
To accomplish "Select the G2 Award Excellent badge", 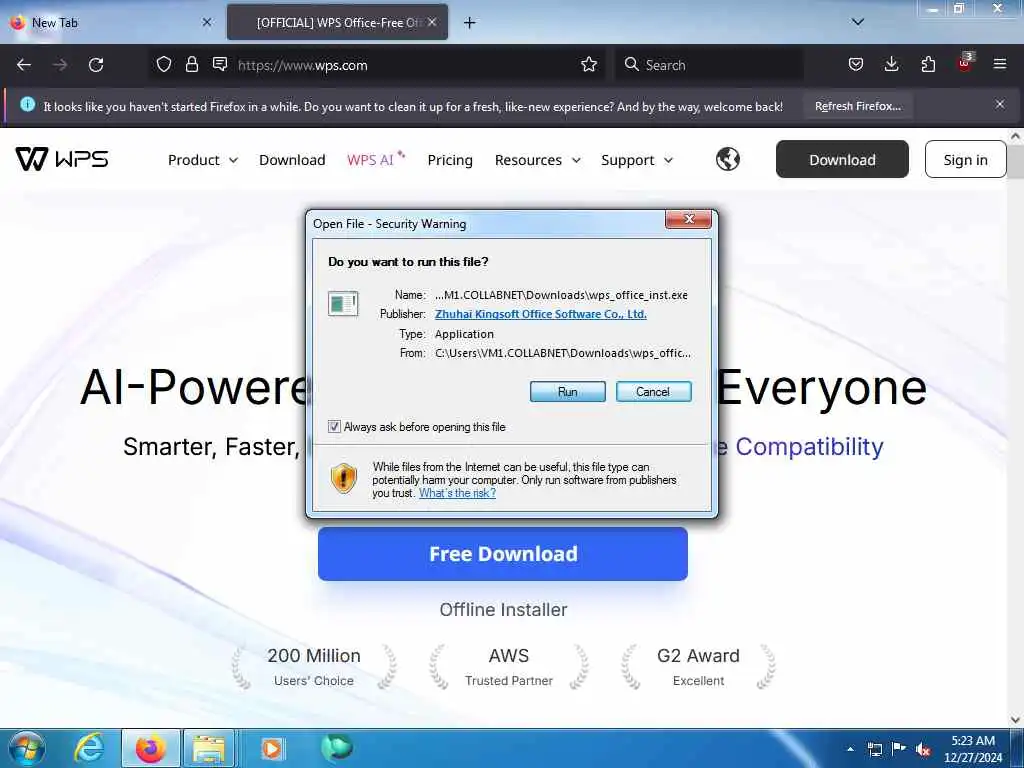I will (698, 667).
